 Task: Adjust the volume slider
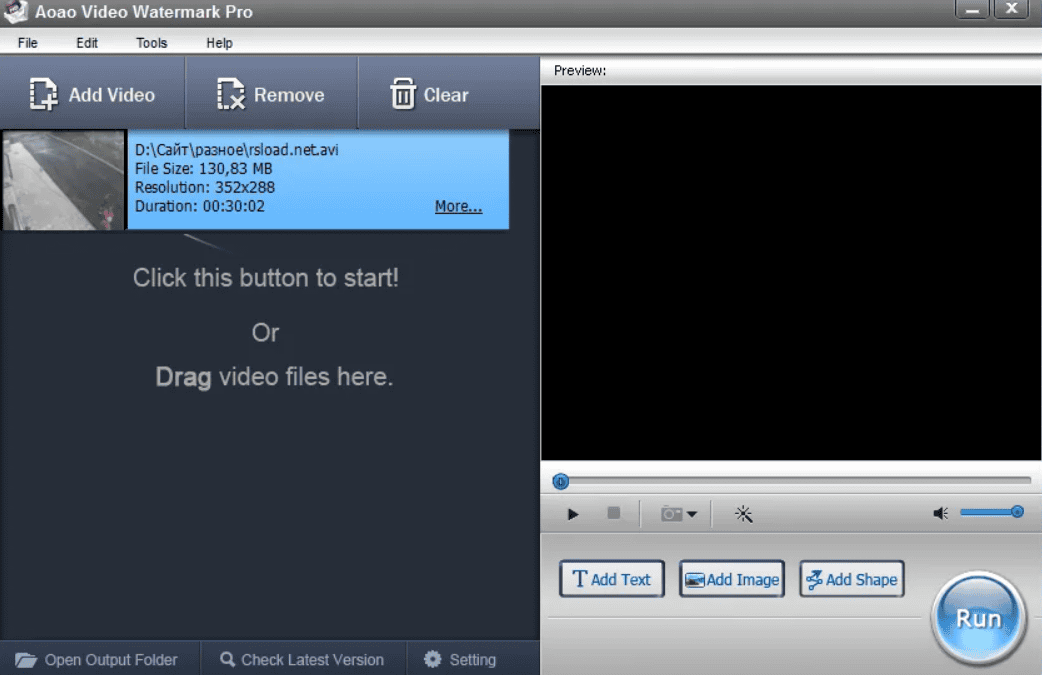pyautogui.click(x=991, y=512)
